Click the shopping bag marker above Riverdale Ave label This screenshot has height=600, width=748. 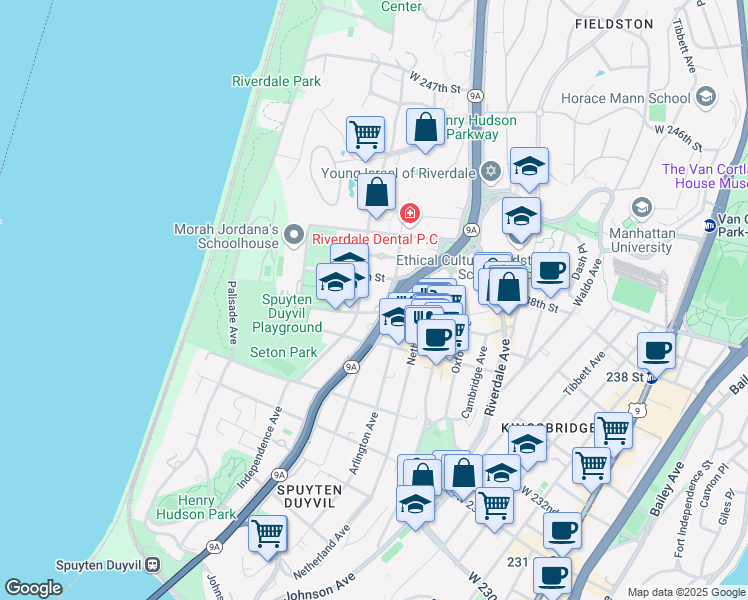coord(509,288)
